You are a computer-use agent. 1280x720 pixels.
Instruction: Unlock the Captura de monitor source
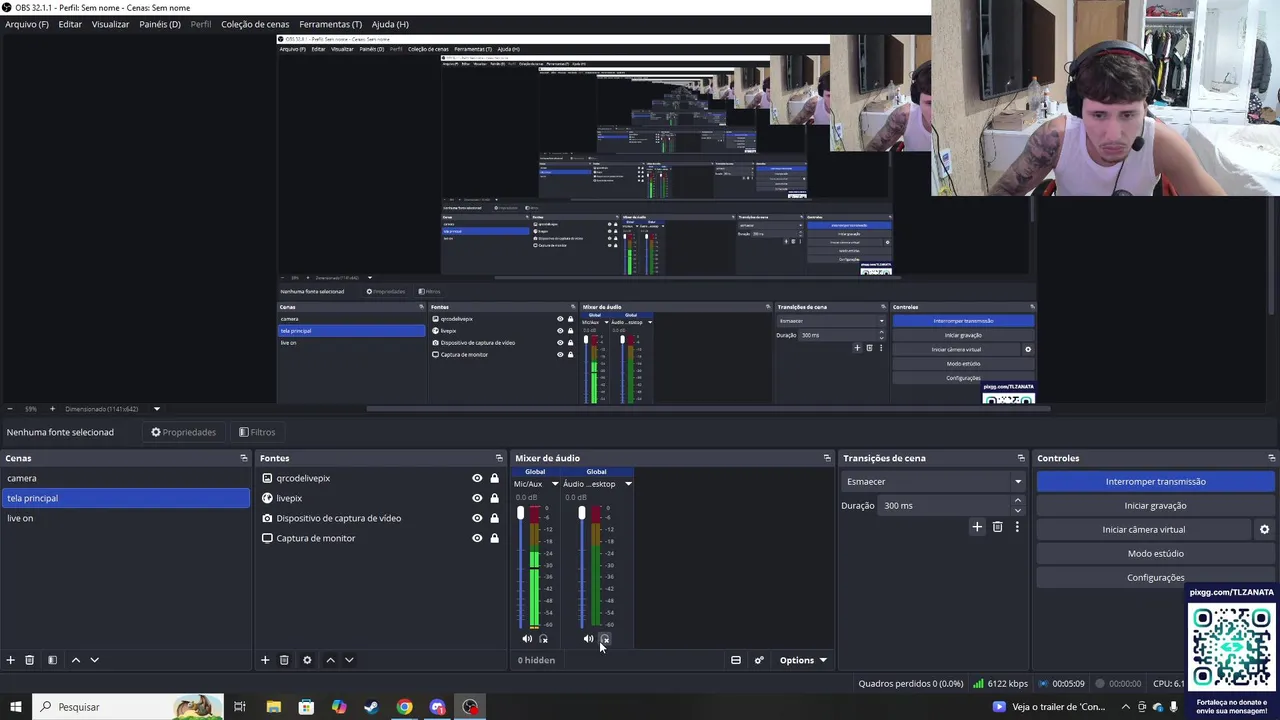point(494,538)
